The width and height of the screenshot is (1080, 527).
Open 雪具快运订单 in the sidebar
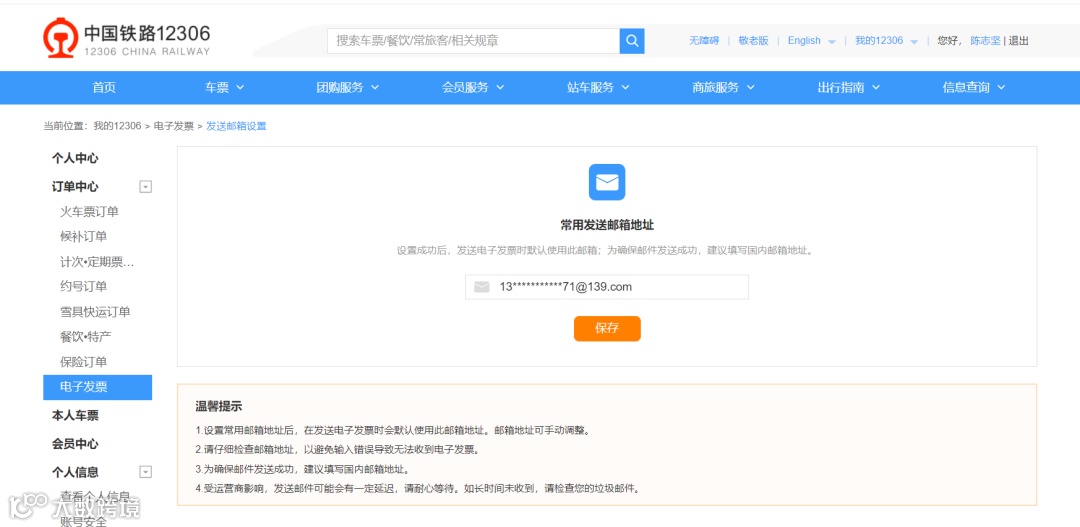coord(95,312)
